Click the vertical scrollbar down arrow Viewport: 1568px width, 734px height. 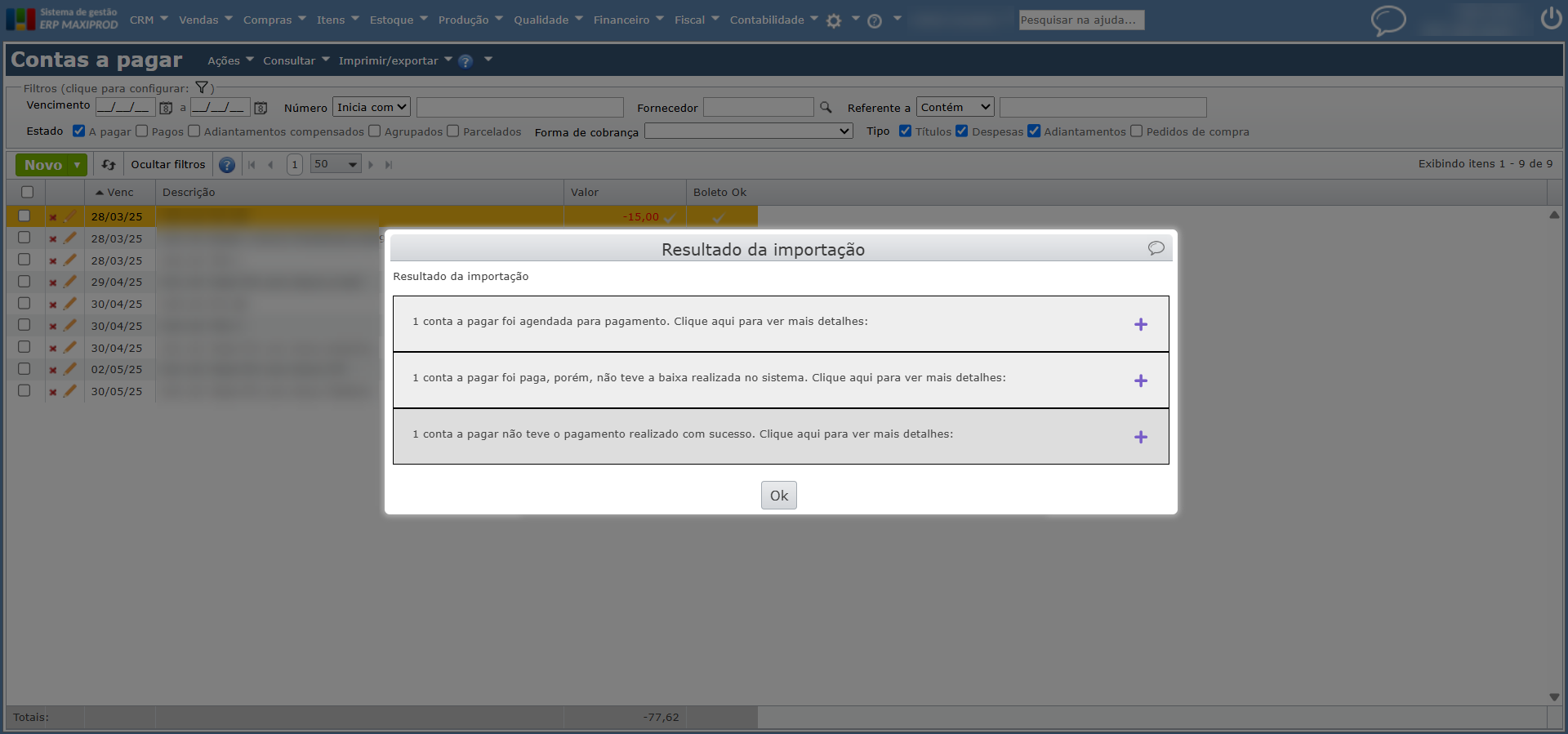click(x=1554, y=696)
